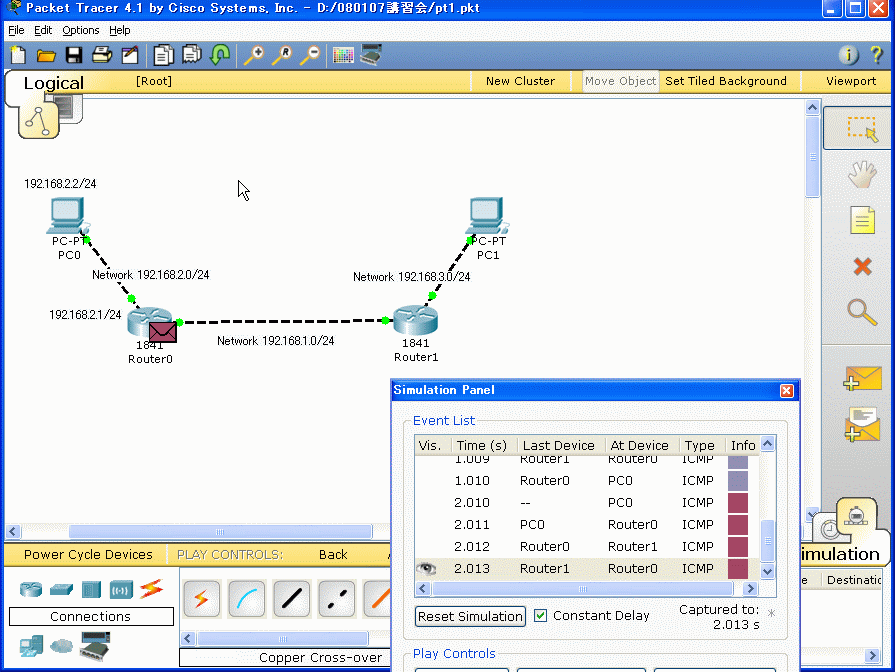
Task: Click the Power Cycle Devices button
Action: coord(88,554)
